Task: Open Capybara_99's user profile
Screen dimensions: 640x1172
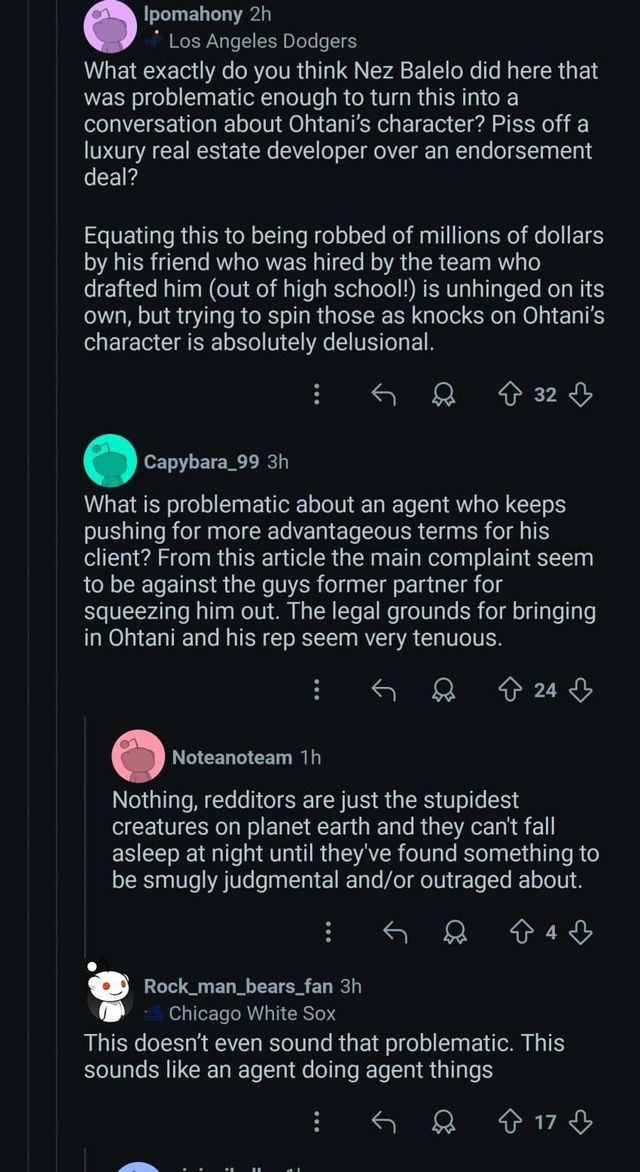Action: coord(201,462)
